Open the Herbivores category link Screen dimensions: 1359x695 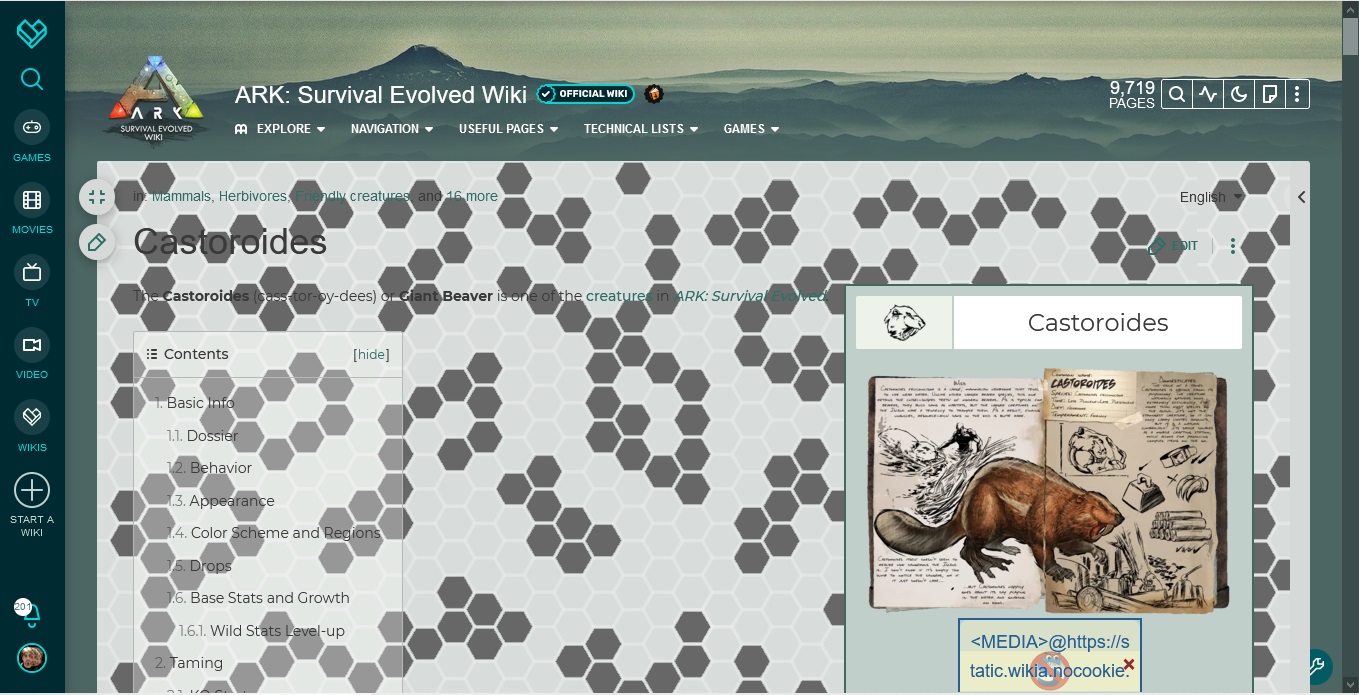253,196
